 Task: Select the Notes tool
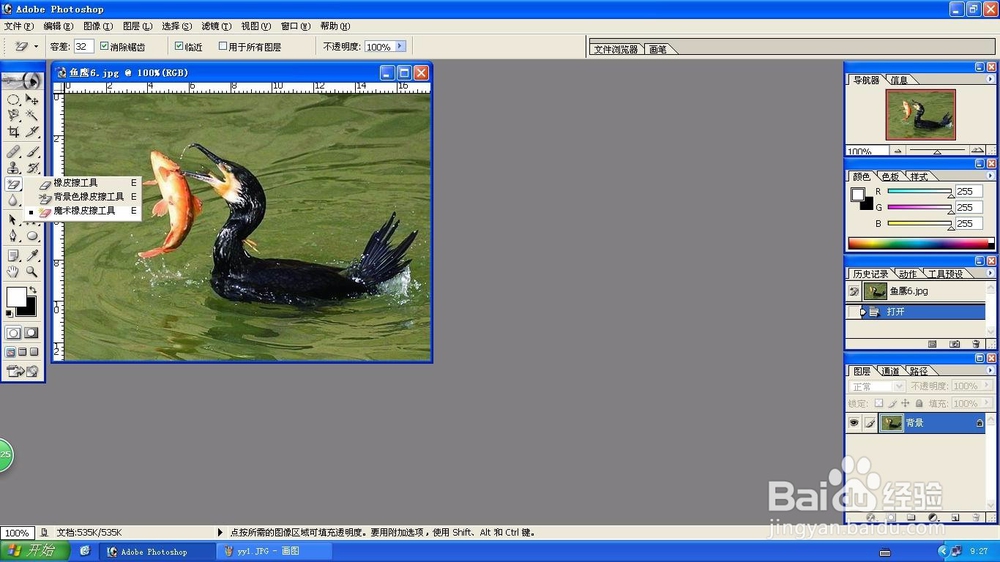tap(13, 256)
